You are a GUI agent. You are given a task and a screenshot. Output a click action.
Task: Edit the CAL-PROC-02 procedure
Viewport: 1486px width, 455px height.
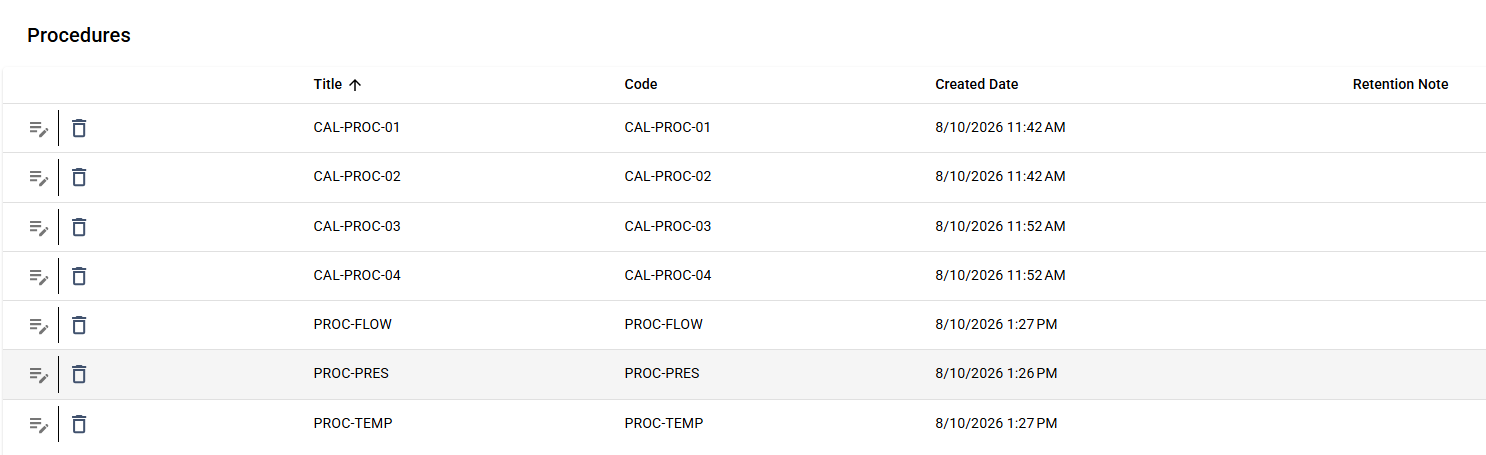(x=38, y=178)
